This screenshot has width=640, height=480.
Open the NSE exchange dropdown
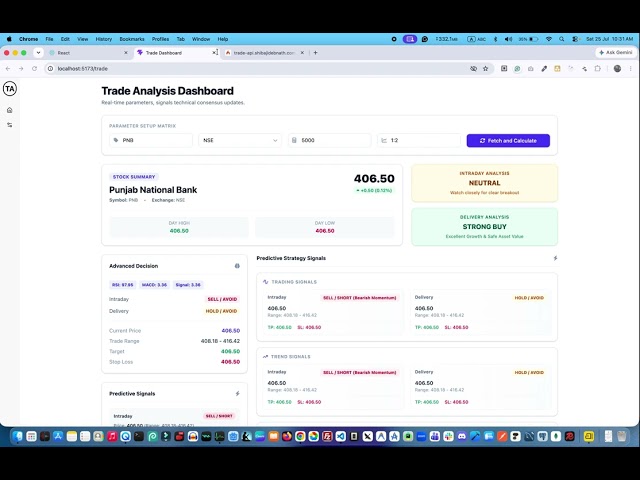(x=240, y=140)
